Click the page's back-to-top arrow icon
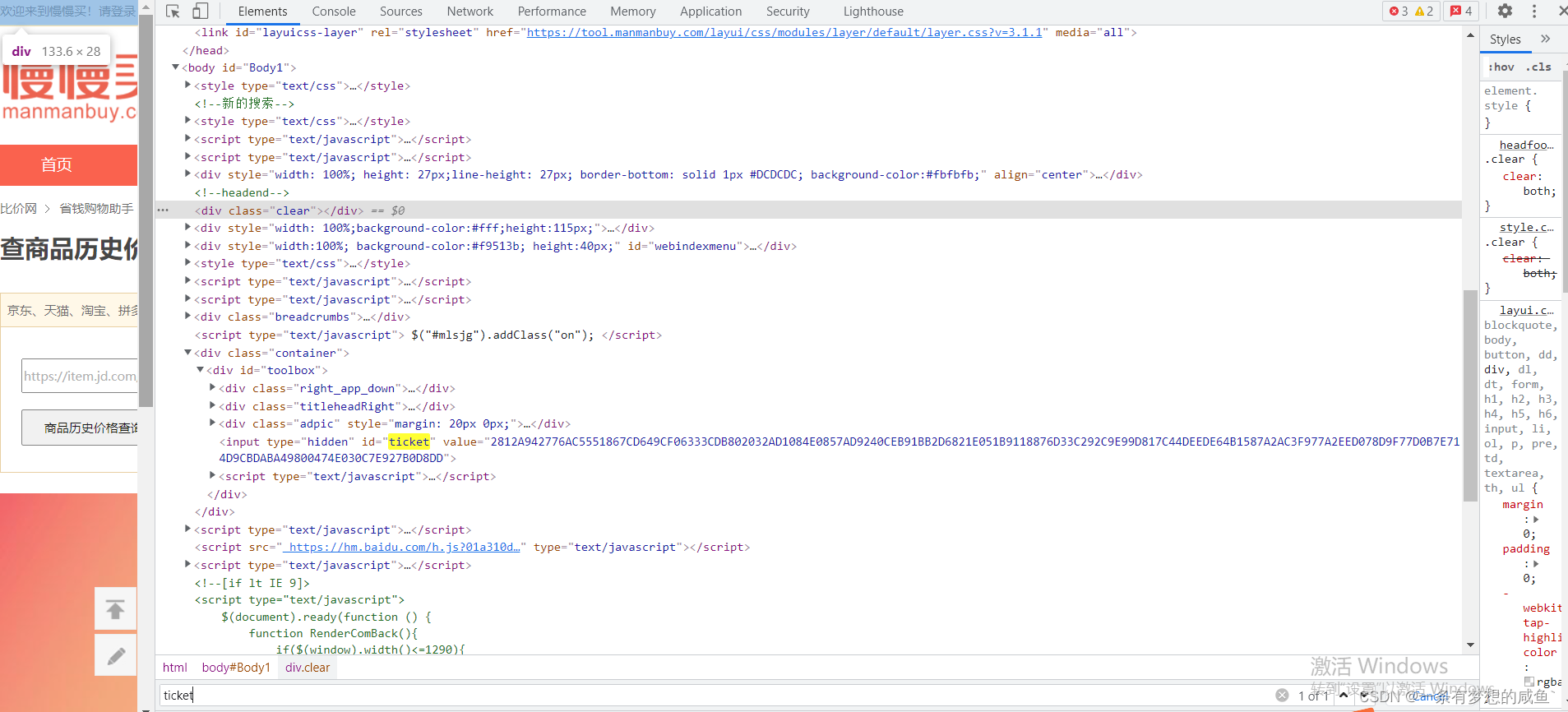1568x712 pixels. pyautogui.click(x=115, y=609)
